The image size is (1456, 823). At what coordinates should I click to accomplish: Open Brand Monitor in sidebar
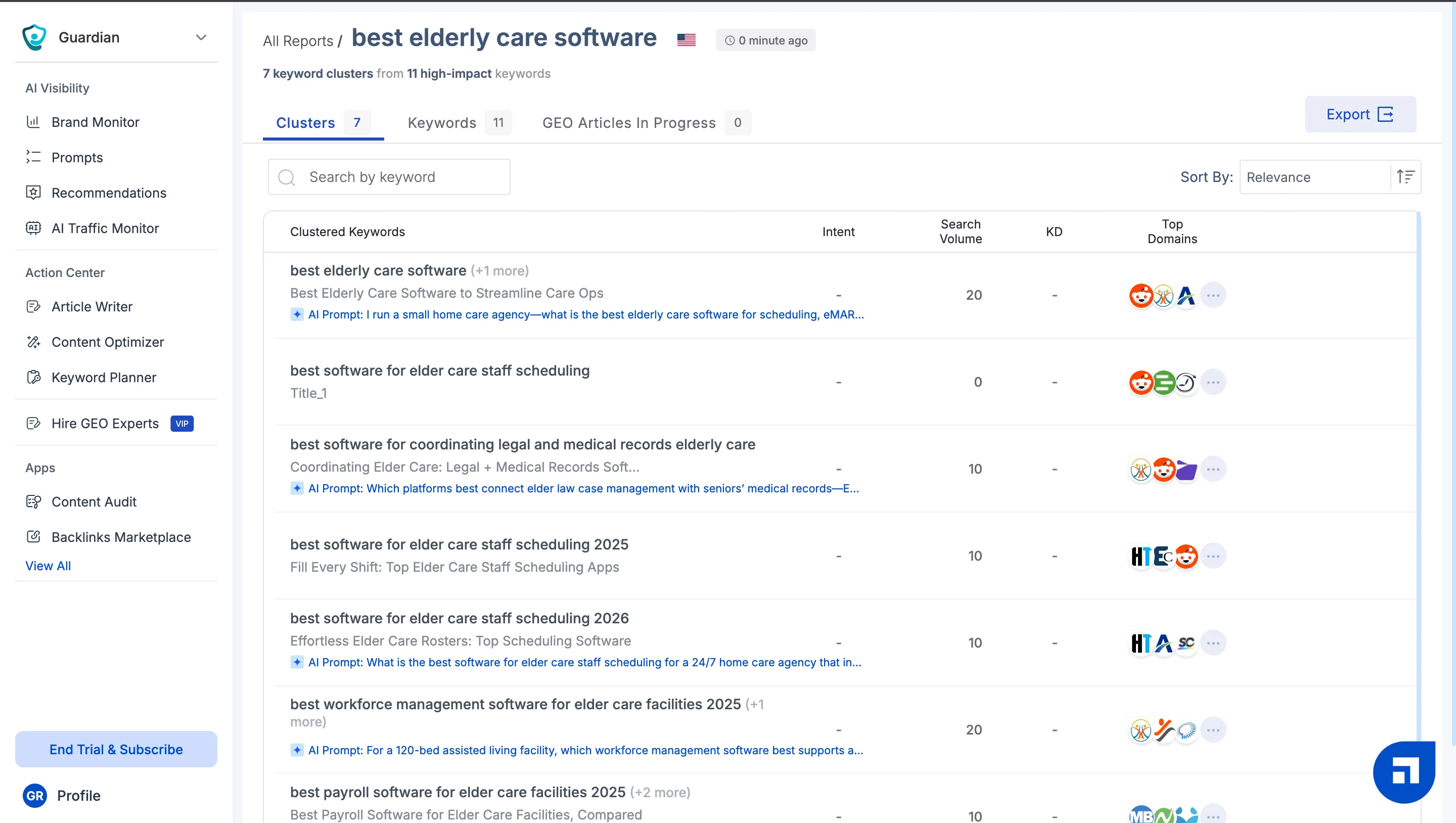pyautogui.click(x=95, y=122)
